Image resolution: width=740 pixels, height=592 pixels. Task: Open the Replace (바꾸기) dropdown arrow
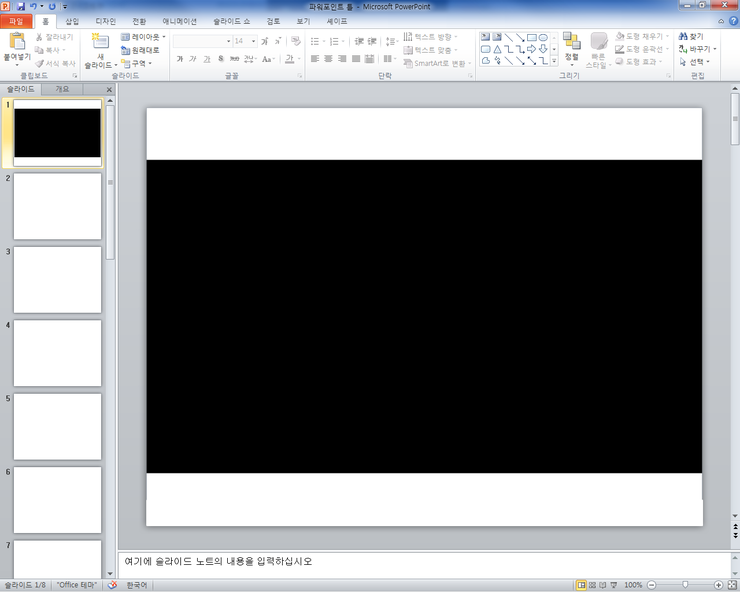(x=715, y=49)
